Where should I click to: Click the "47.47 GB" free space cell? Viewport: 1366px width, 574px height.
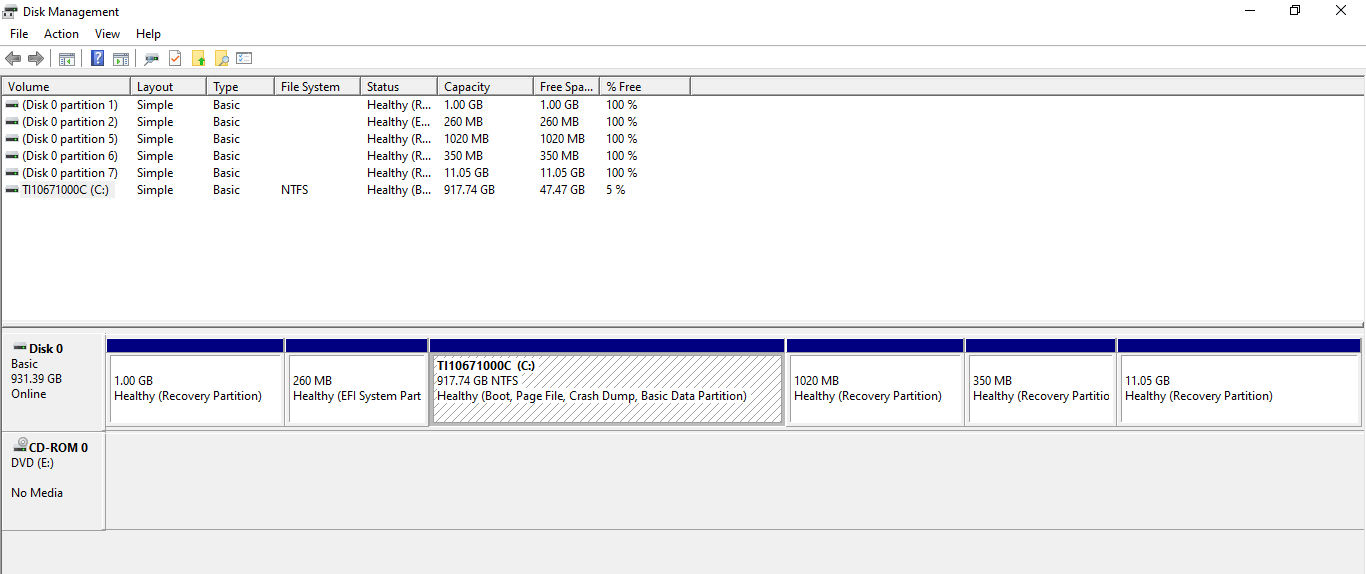coord(562,190)
